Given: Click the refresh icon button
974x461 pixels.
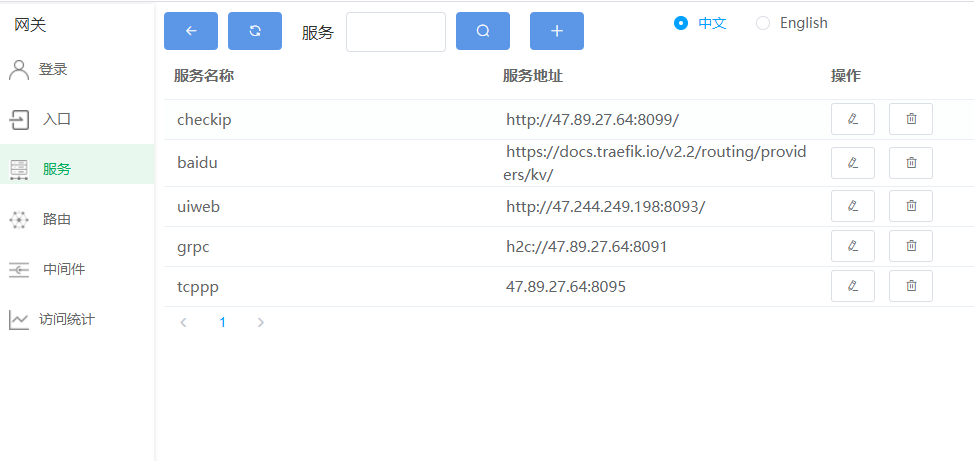Looking at the screenshot, I should [255, 31].
